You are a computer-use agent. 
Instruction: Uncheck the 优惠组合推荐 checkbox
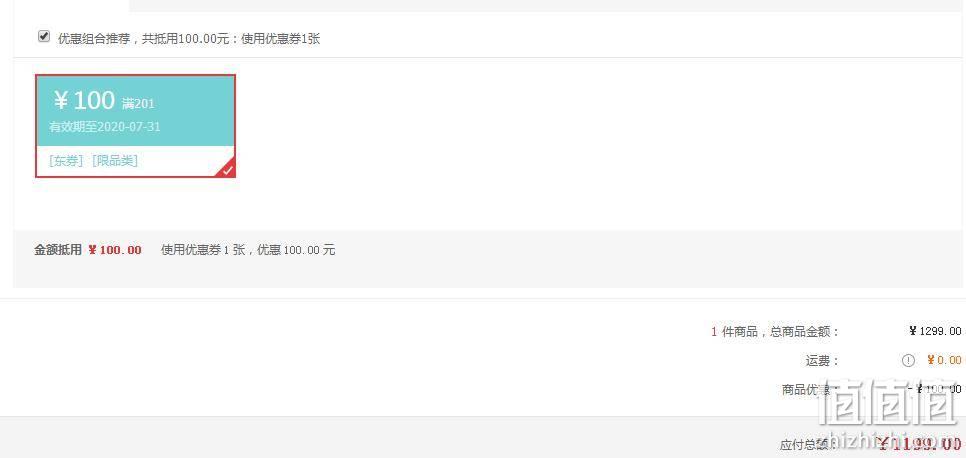(44, 37)
